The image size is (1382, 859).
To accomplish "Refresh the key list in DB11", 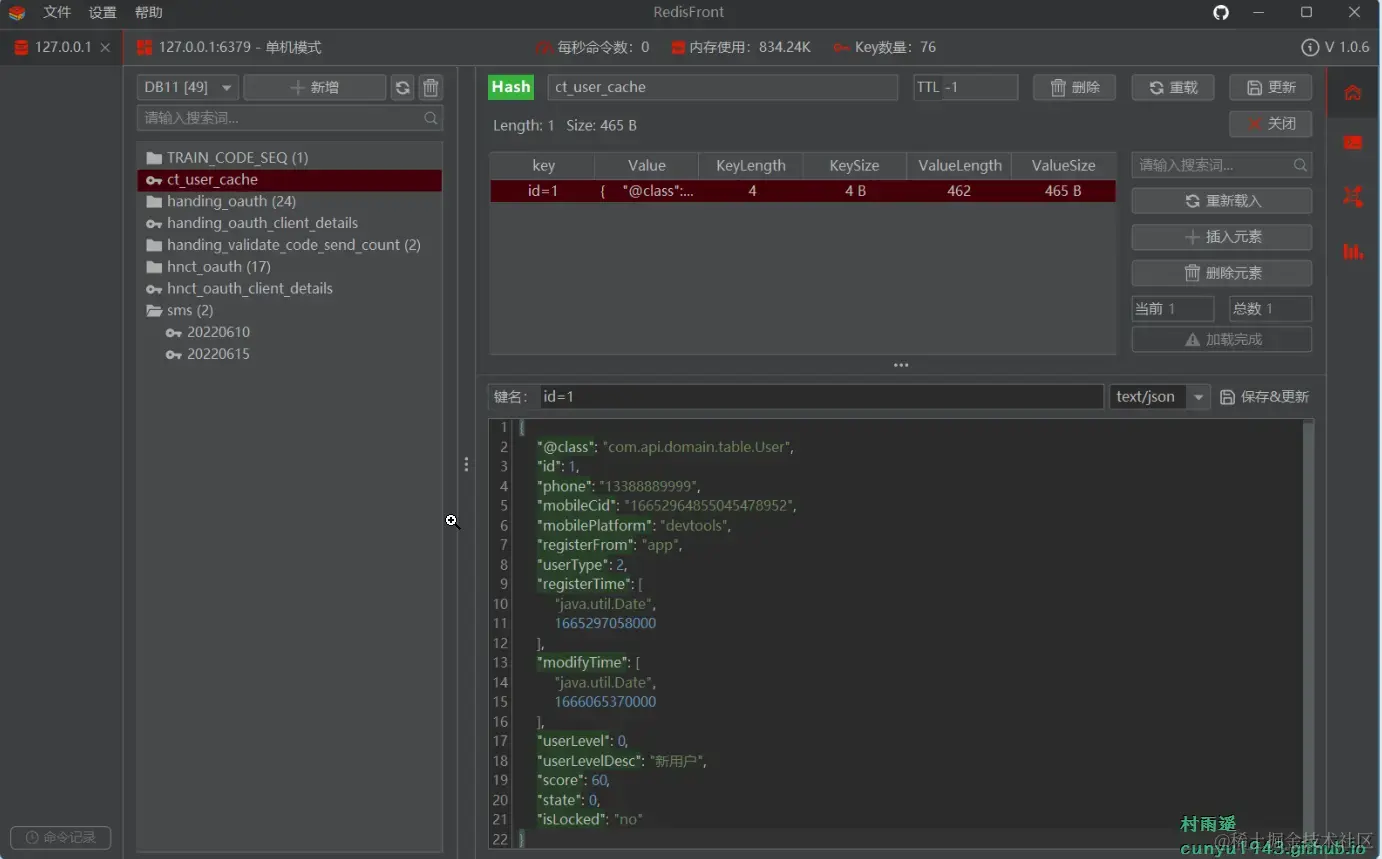I will click(402, 88).
